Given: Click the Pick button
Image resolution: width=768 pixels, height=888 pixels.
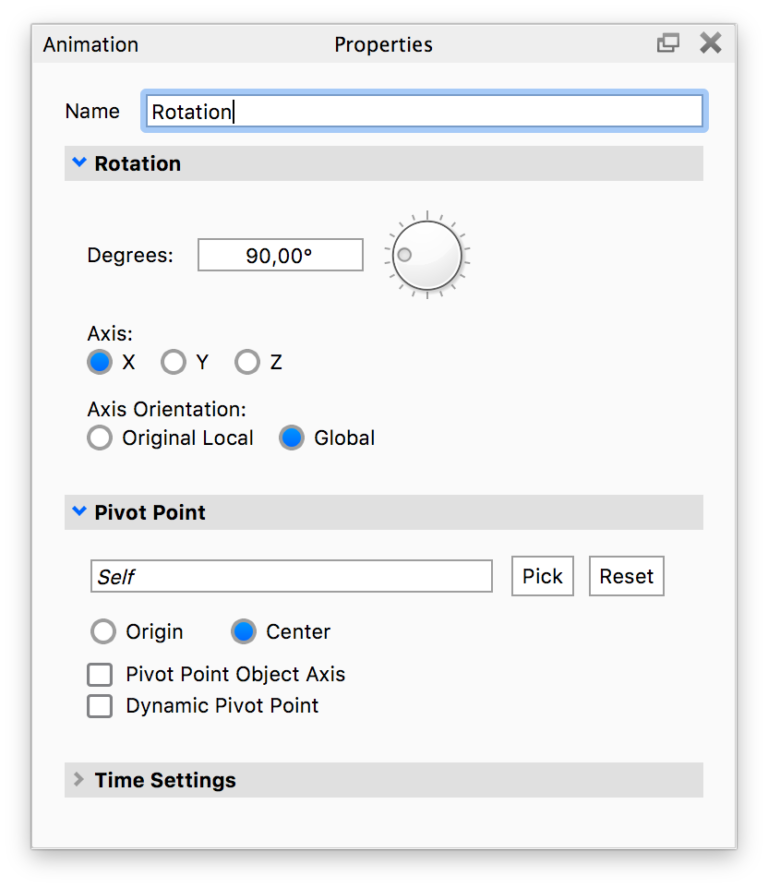Looking at the screenshot, I should [x=542, y=576].
